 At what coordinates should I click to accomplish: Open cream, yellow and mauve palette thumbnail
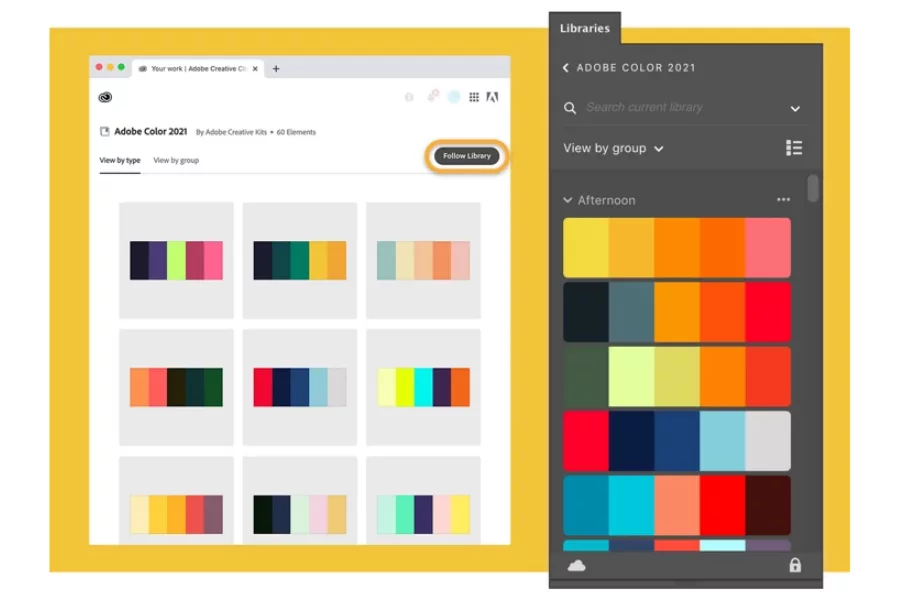[x=176, y=501]
